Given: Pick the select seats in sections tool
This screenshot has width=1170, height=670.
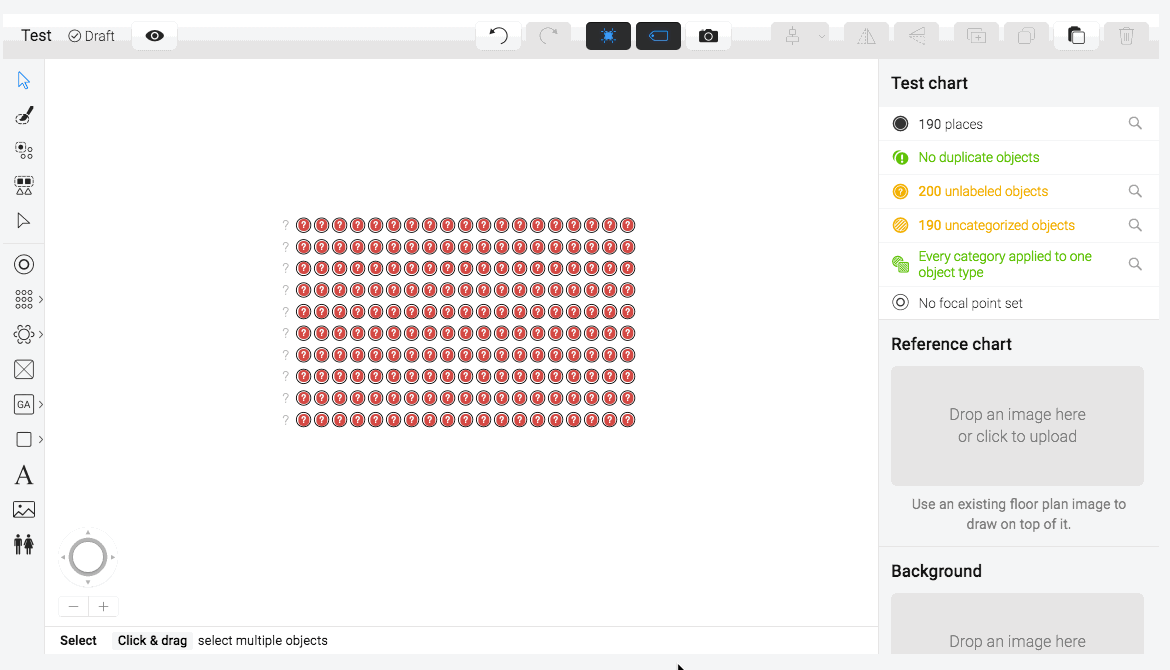Looking at the screenshot, I should click(x=24, y=185).
